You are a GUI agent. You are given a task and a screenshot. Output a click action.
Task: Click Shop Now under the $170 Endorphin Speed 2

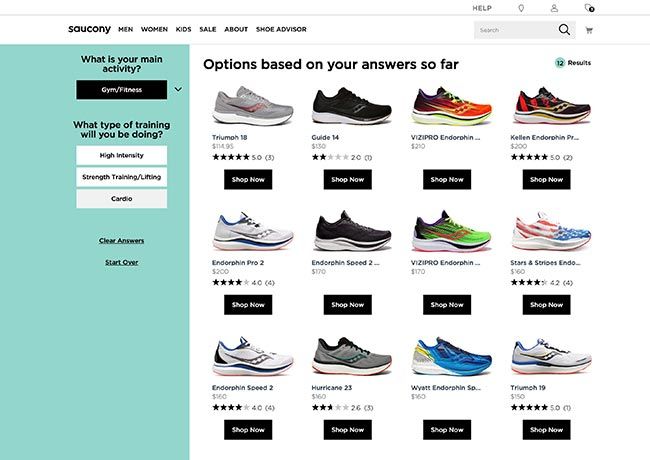pos(347,305)
